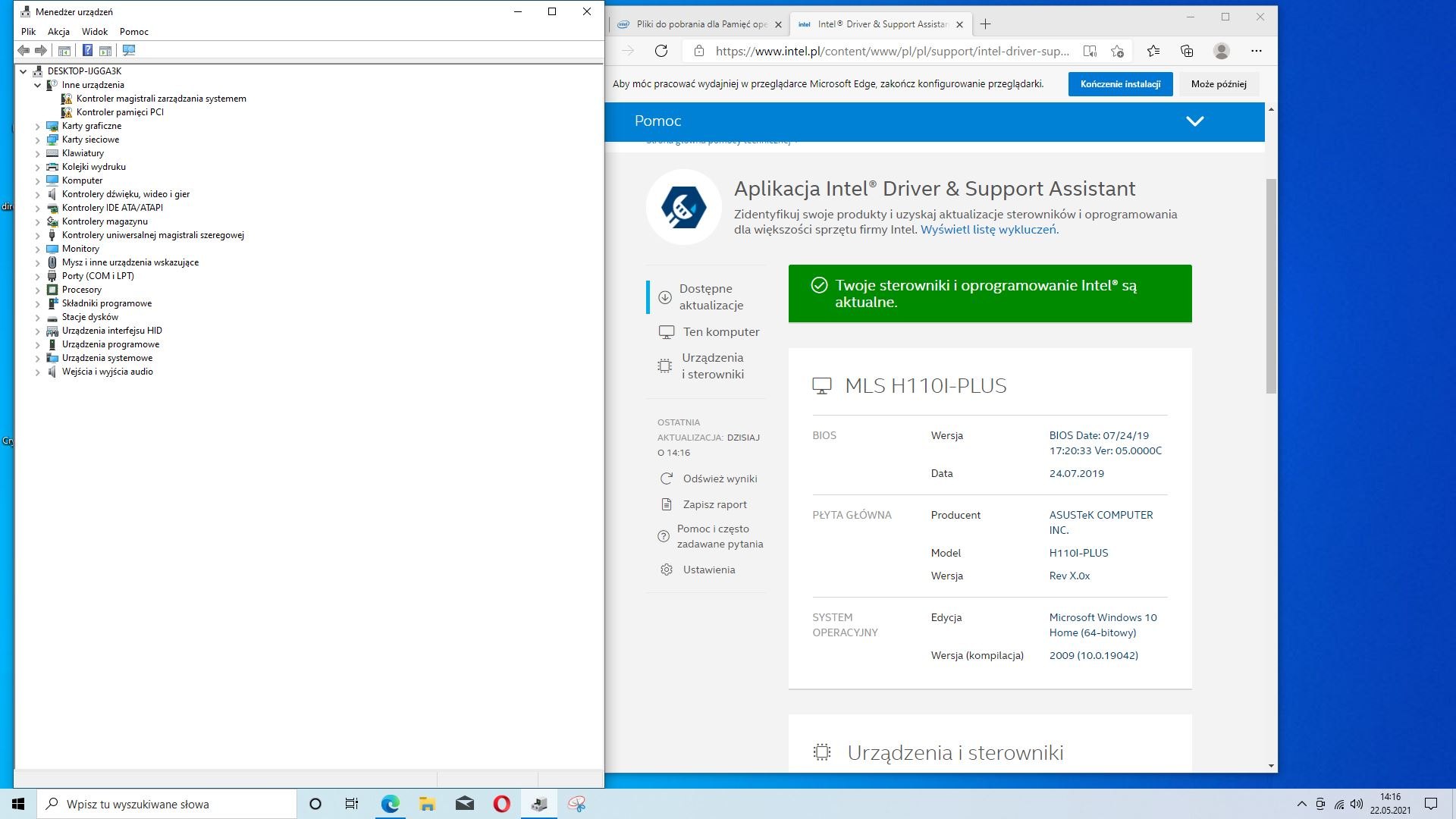Add page to favorites star icon
Image resolution: width=1456 pixels, height=819 pixels.
(1117, 51)
